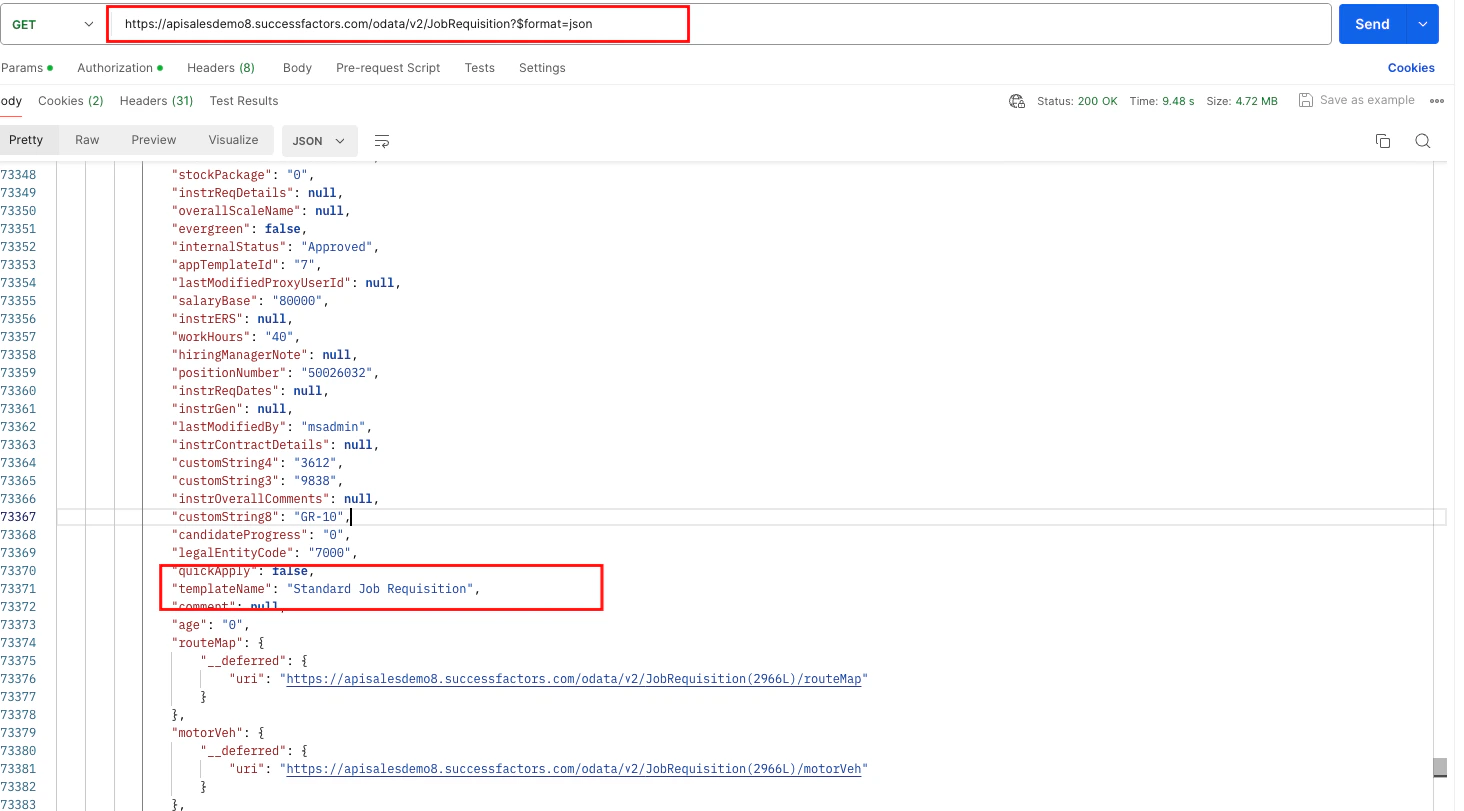Click the word wrap icon beside JSON dropdown
The height and width of the screenshot is (811, 1464).
pos(381,140)
